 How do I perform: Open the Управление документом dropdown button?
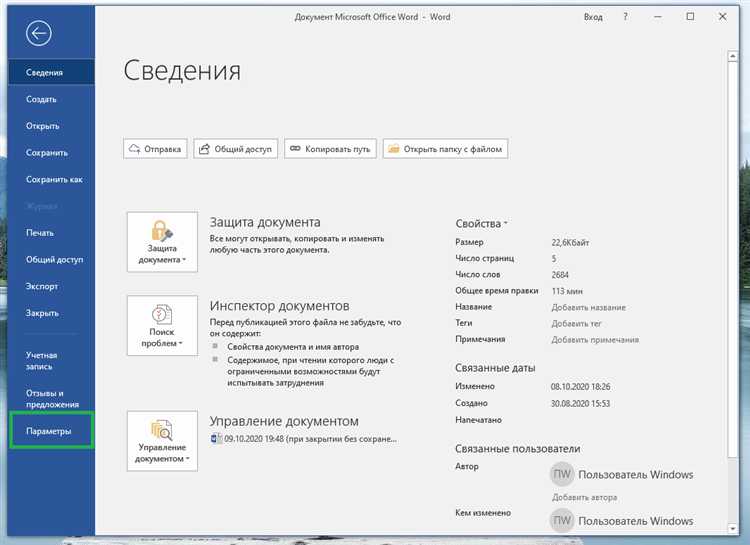pos(162,441)
